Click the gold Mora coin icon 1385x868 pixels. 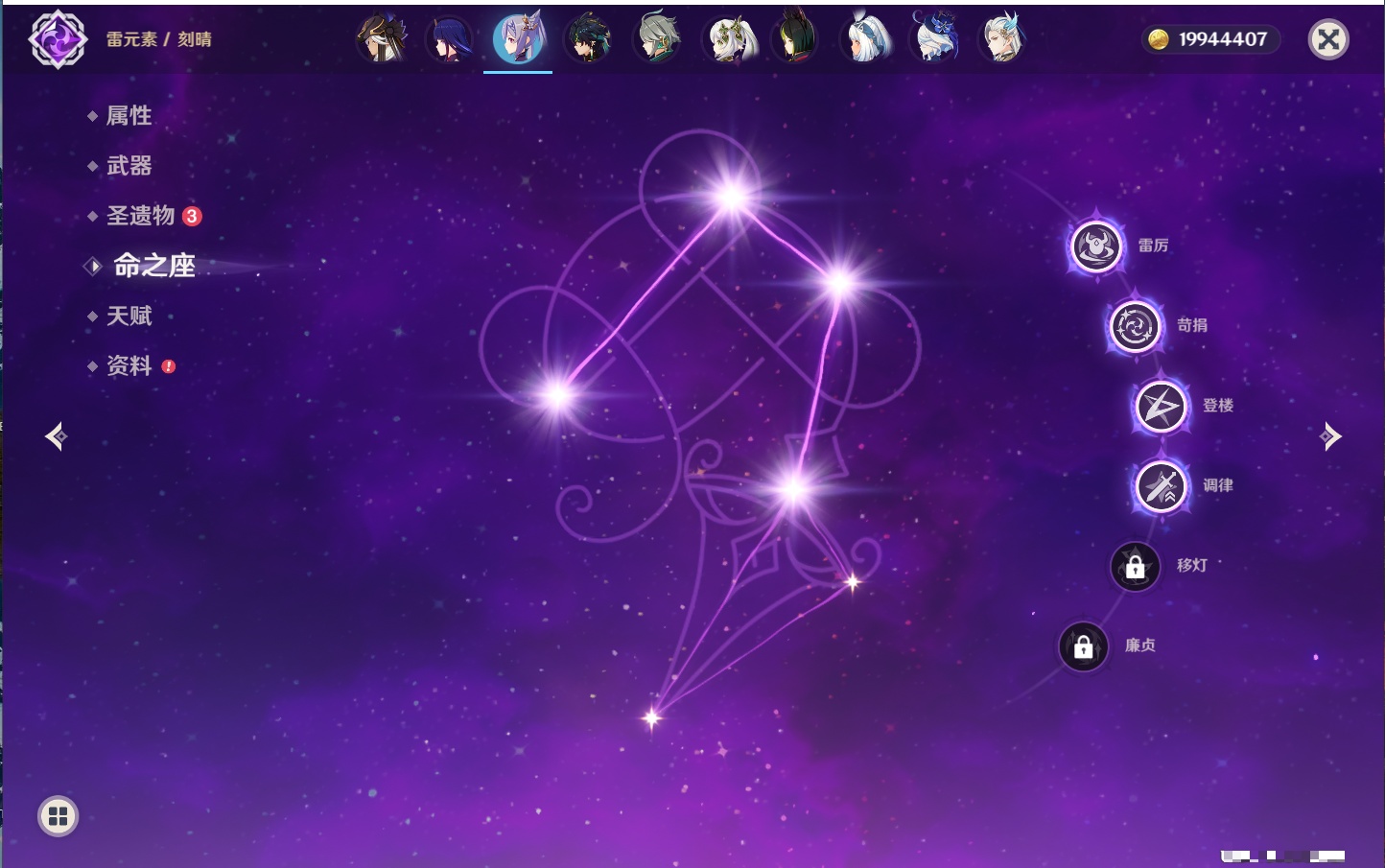(x=1159, y=39)
